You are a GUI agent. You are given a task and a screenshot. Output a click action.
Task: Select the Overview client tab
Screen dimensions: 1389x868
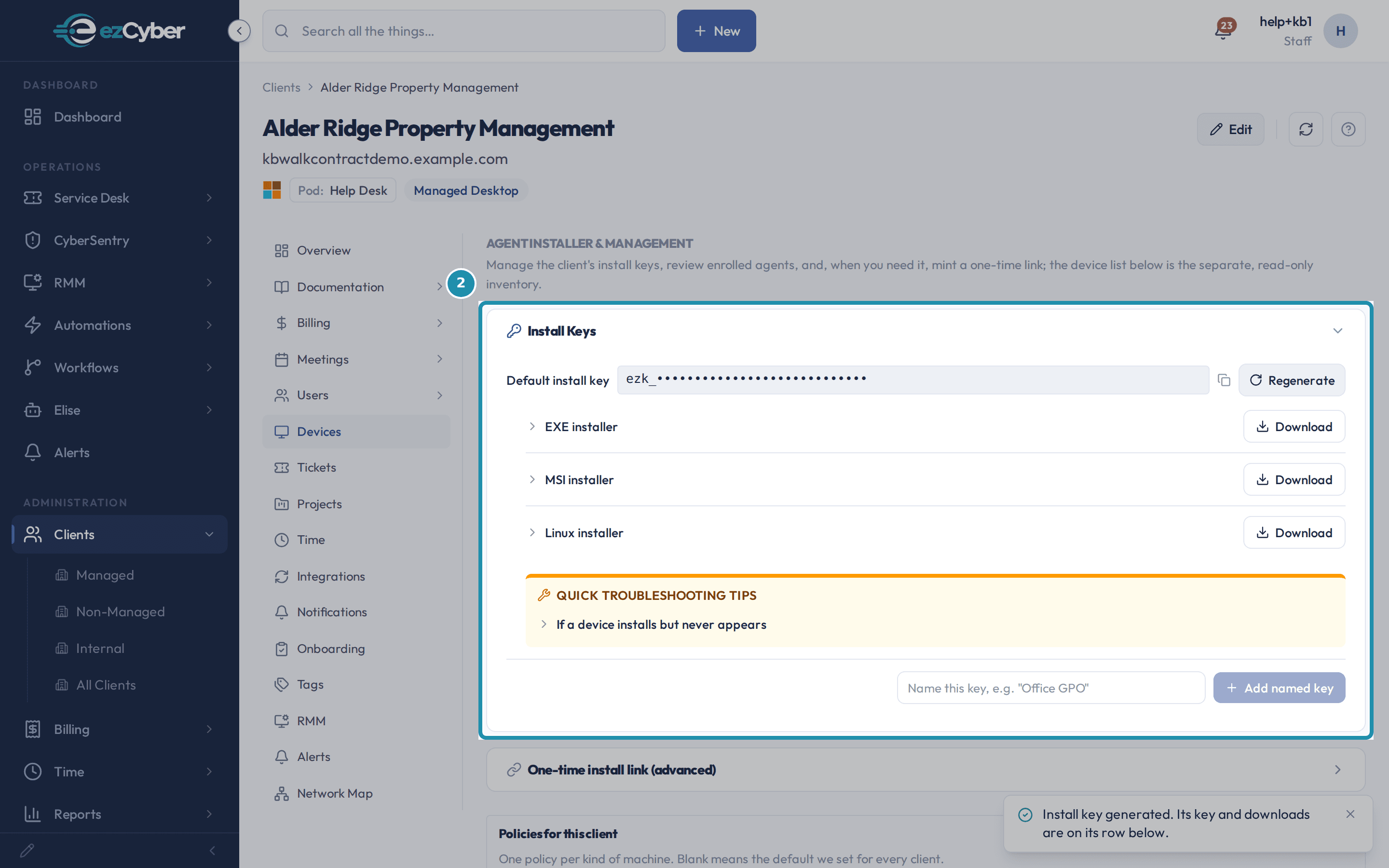point(356,250)
